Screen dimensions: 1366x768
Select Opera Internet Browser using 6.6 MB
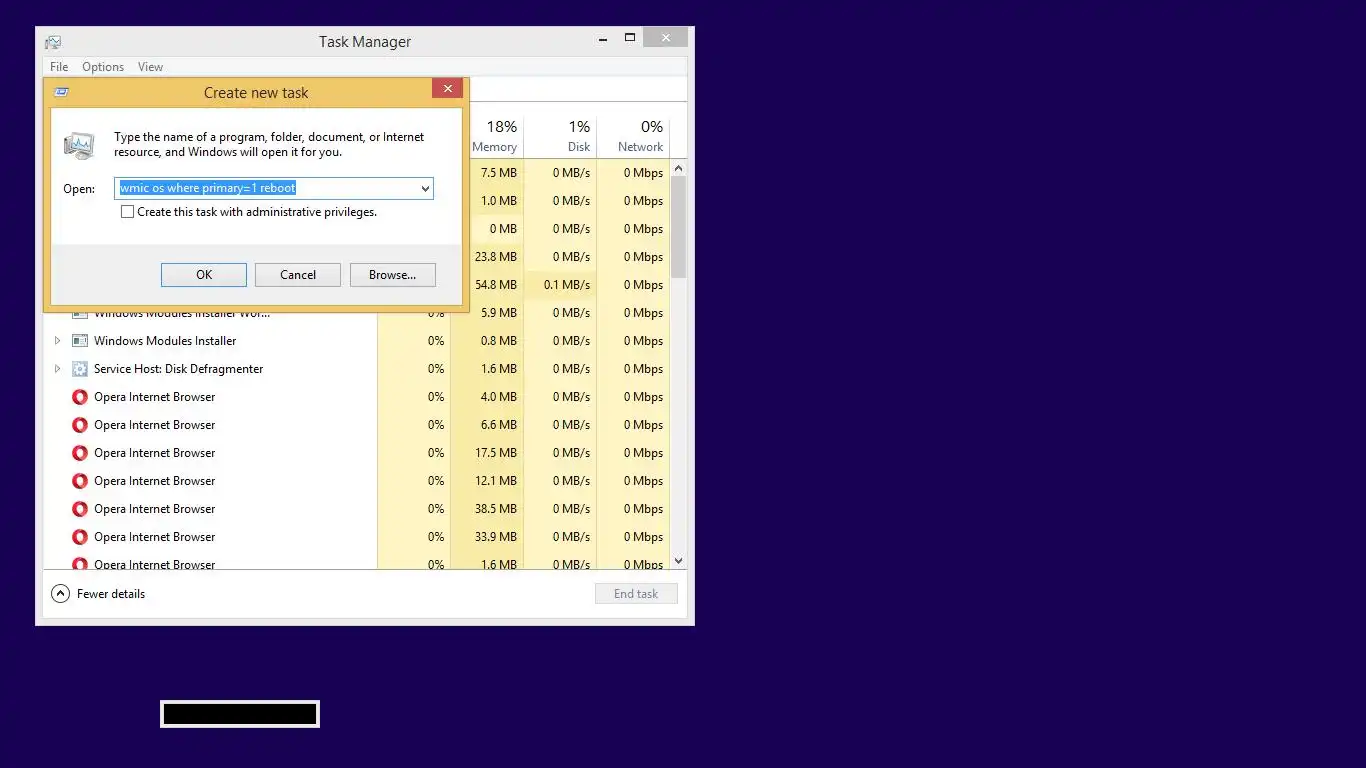(154, 425)
